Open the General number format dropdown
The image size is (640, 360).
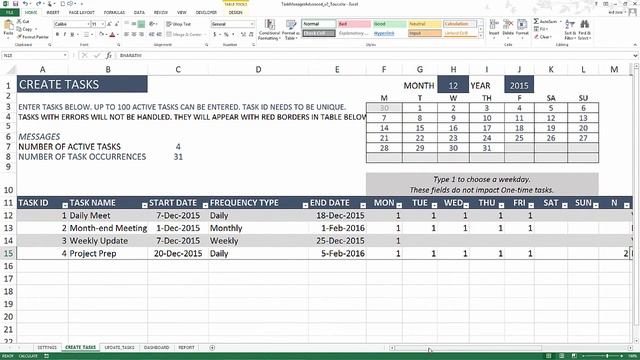[251, 24]
